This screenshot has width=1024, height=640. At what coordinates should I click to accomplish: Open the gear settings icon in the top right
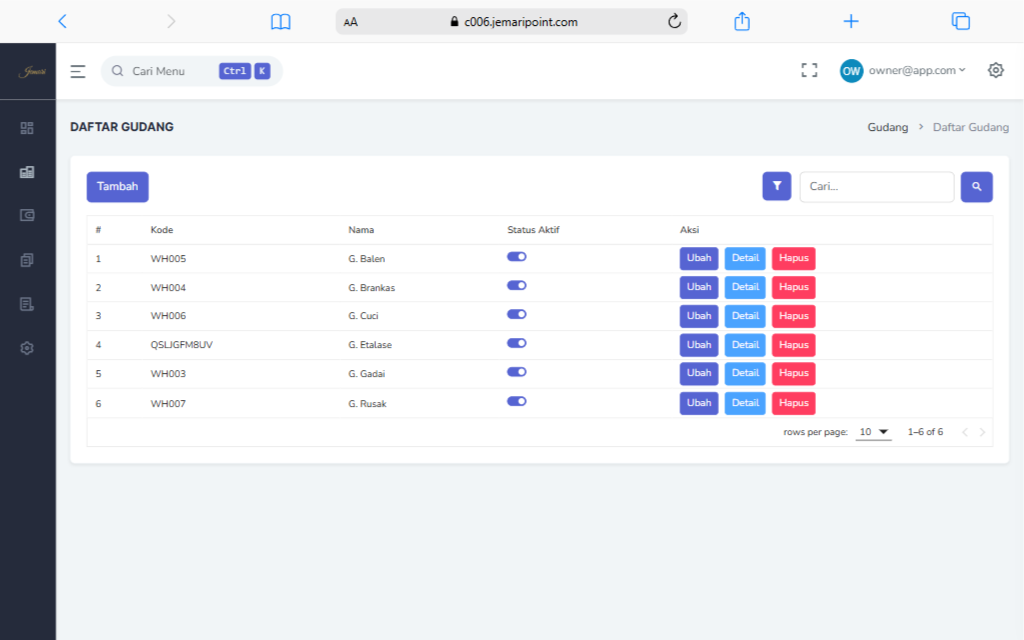[x=995, y=70]
